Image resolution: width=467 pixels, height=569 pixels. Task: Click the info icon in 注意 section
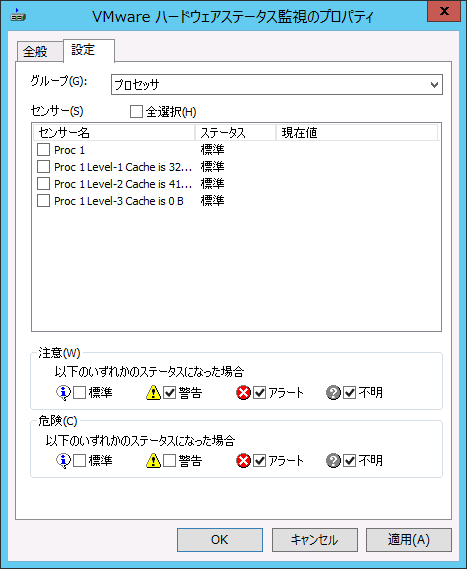click(64, 393)
